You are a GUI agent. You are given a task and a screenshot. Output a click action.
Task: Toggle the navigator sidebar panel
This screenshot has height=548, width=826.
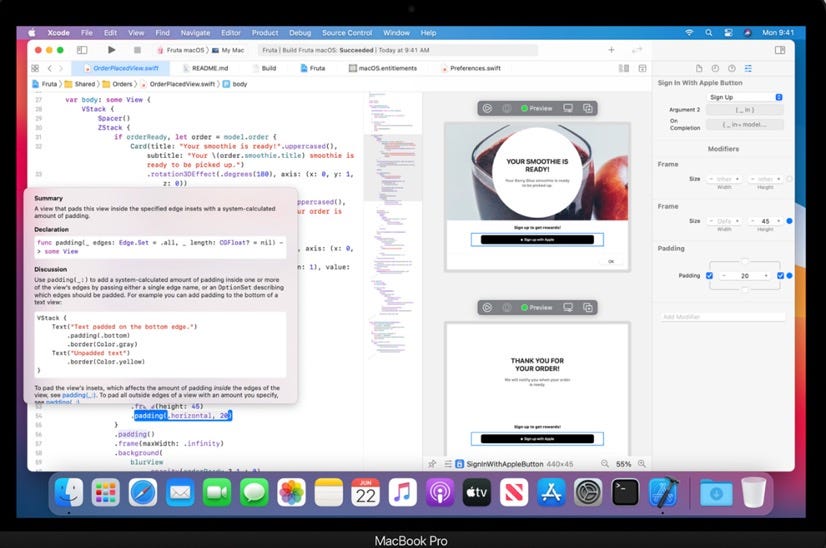click(x=82, y=50)
